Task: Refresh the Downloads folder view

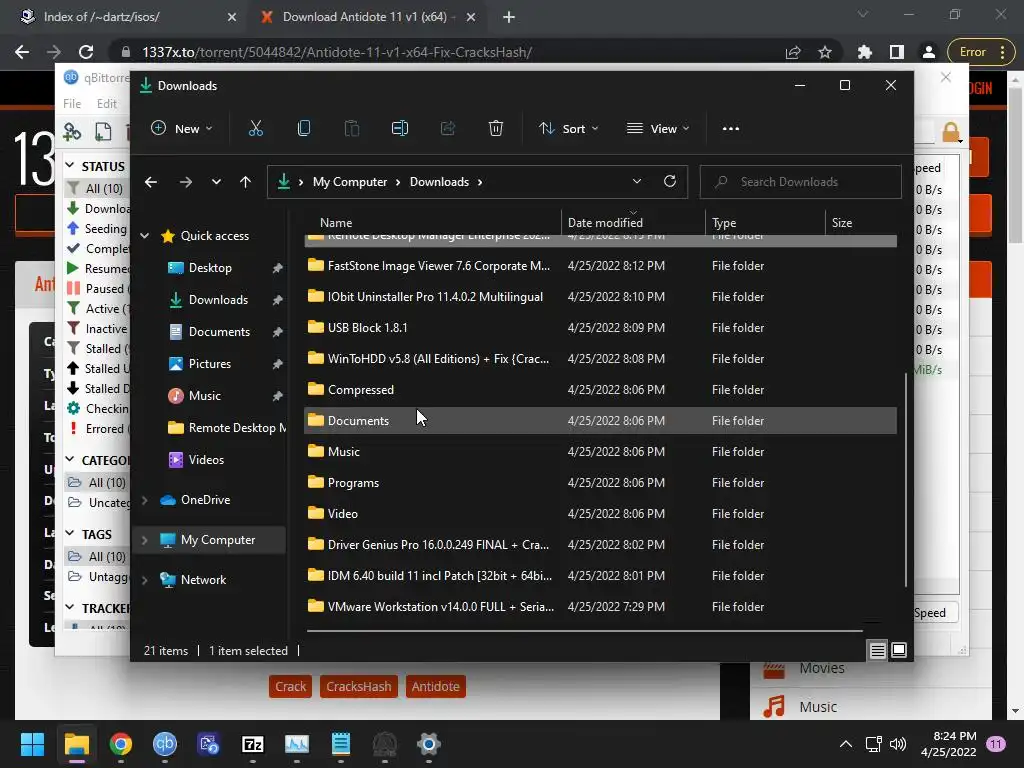Action: pyautogui.click(x=669, y=182)
